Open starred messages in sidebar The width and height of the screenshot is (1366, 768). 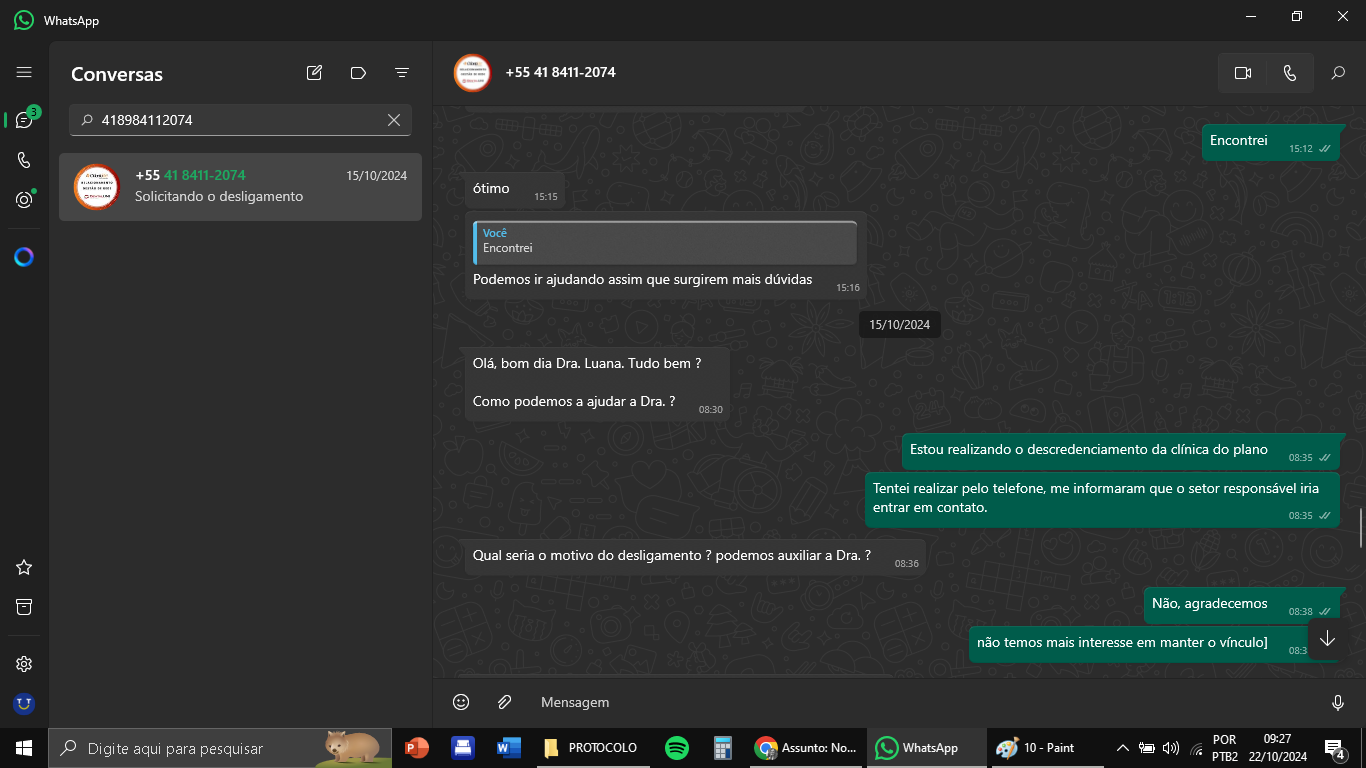(24, 567)
